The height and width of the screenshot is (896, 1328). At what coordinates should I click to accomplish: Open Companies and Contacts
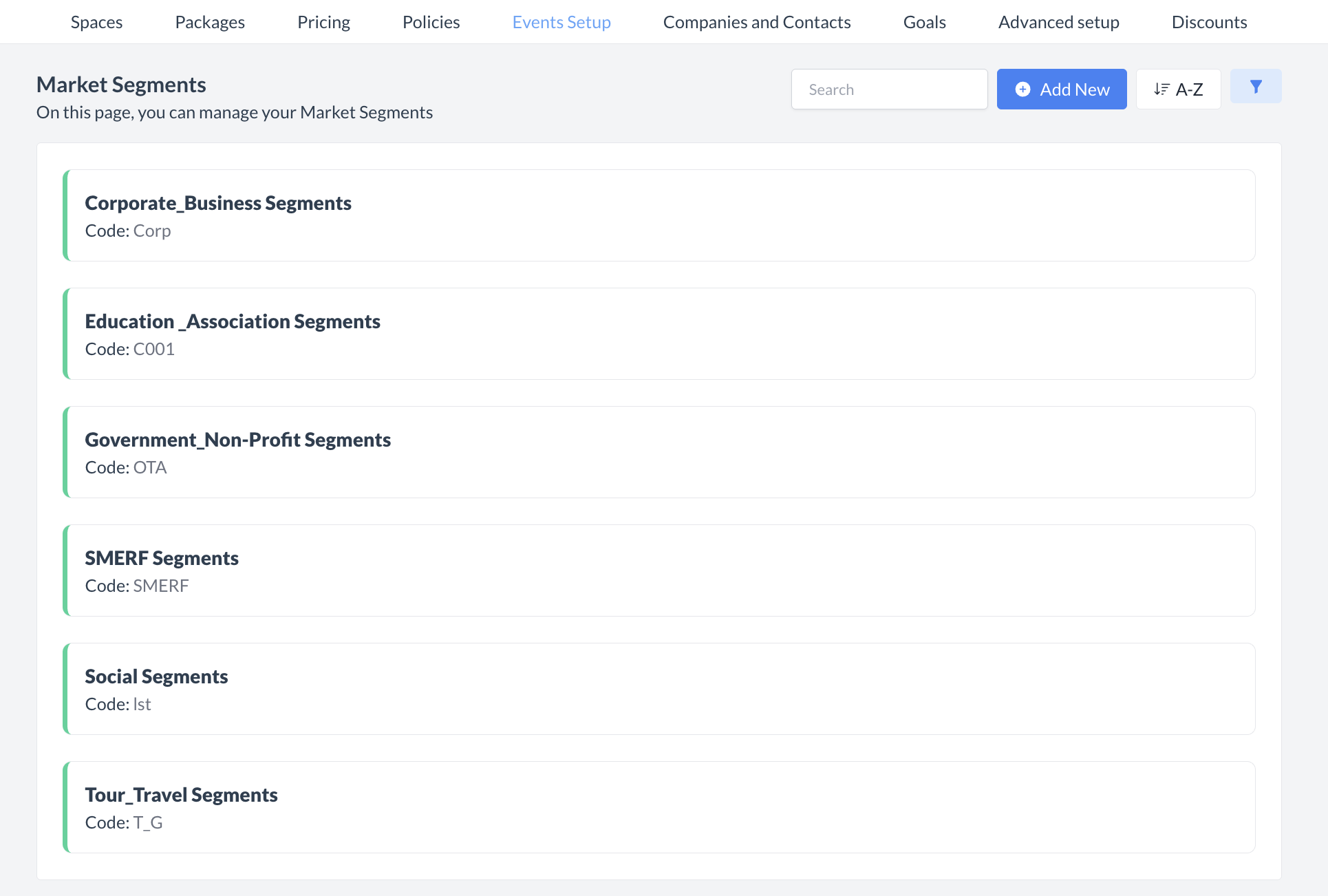point(756,21)
